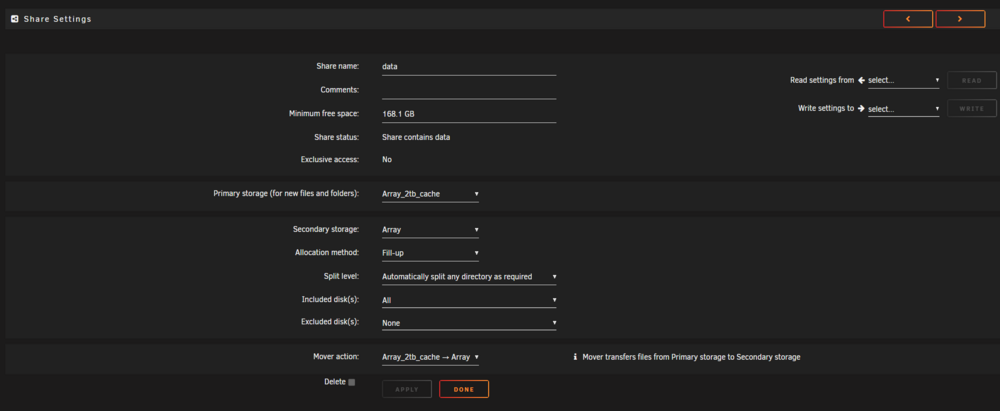The width and height of the screenshot is (1000, 411).
Task: Click the 'Exclusive access:' label
Action: pyautogui.click(x=330, y=160)
